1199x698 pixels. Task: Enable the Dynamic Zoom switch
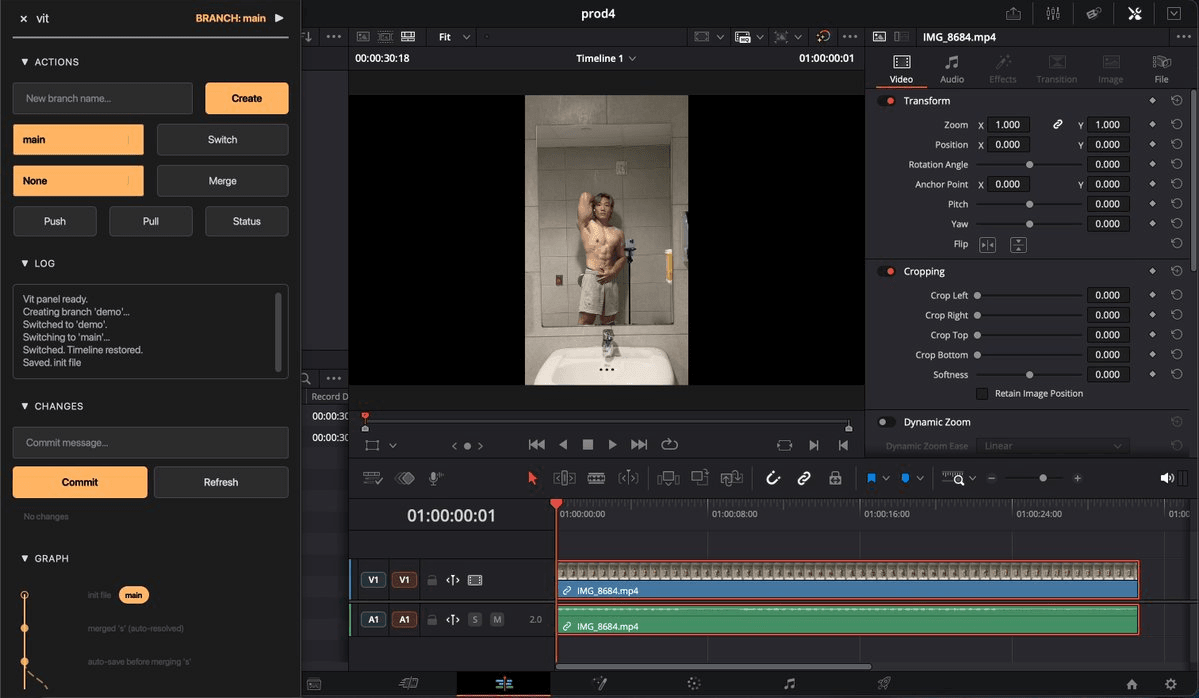coord(885,422)
